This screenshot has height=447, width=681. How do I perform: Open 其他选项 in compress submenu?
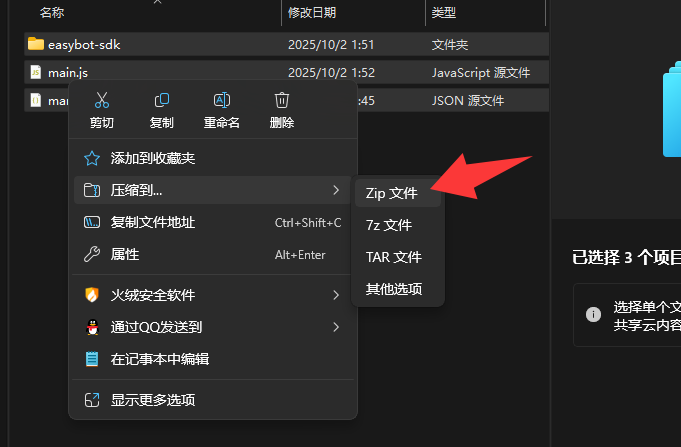pyautogui.click(x=393, y=289)
